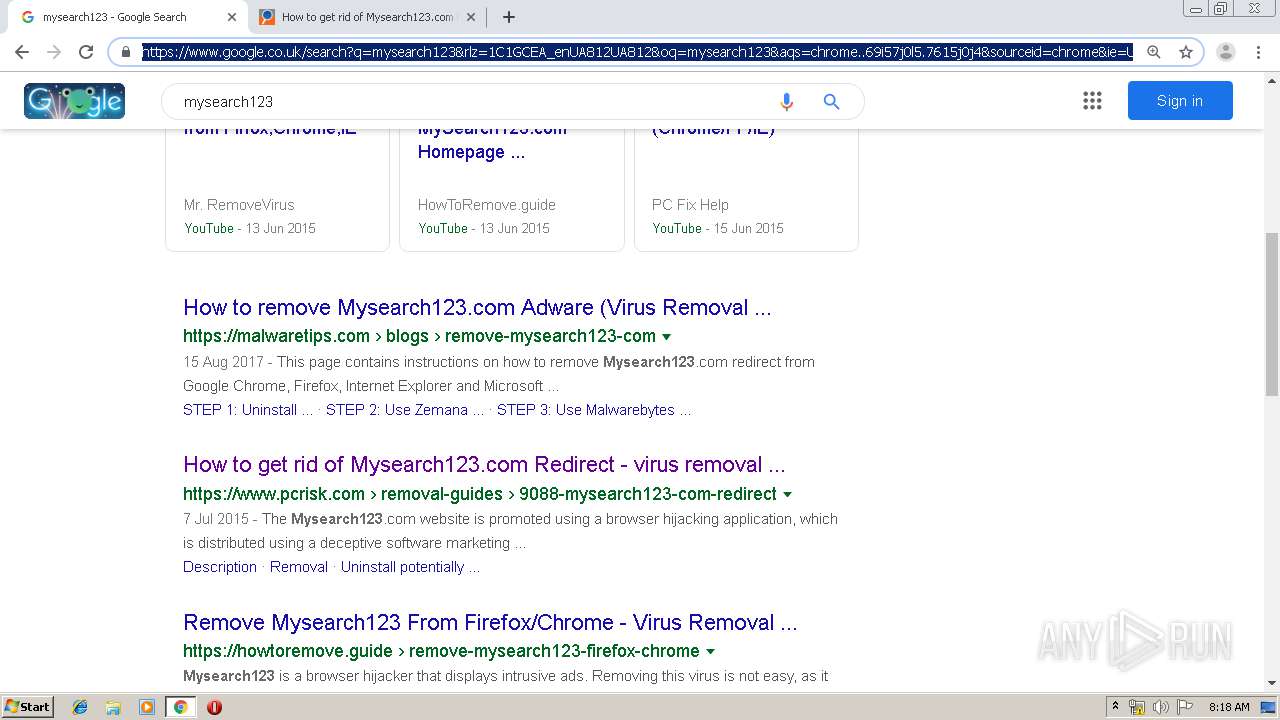Click scrollbar down arrow
The width and height of the screenshot is (1280, 720).
(1272, 684)
